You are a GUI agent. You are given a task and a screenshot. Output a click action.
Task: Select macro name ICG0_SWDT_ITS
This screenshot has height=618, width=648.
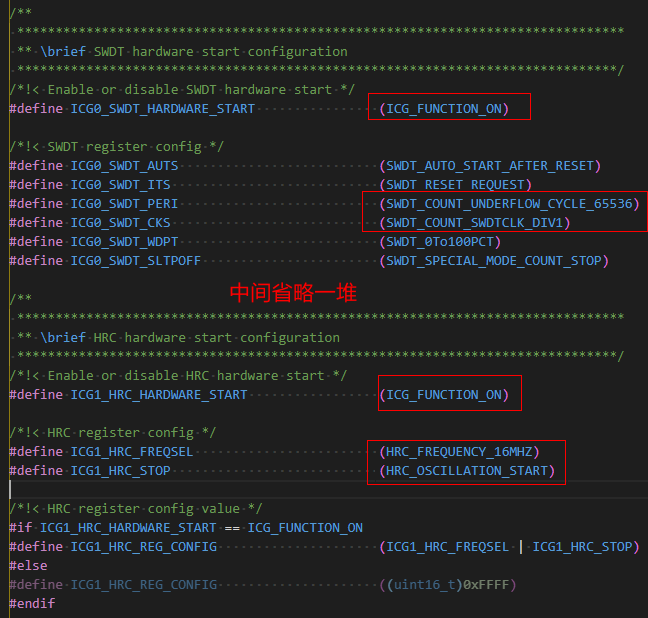(120, 185)
